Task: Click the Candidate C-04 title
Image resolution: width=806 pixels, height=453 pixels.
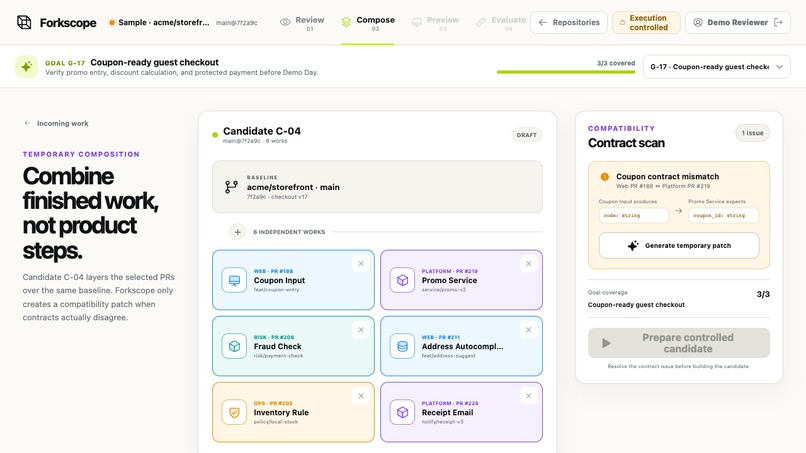Action: click(262, 131)
